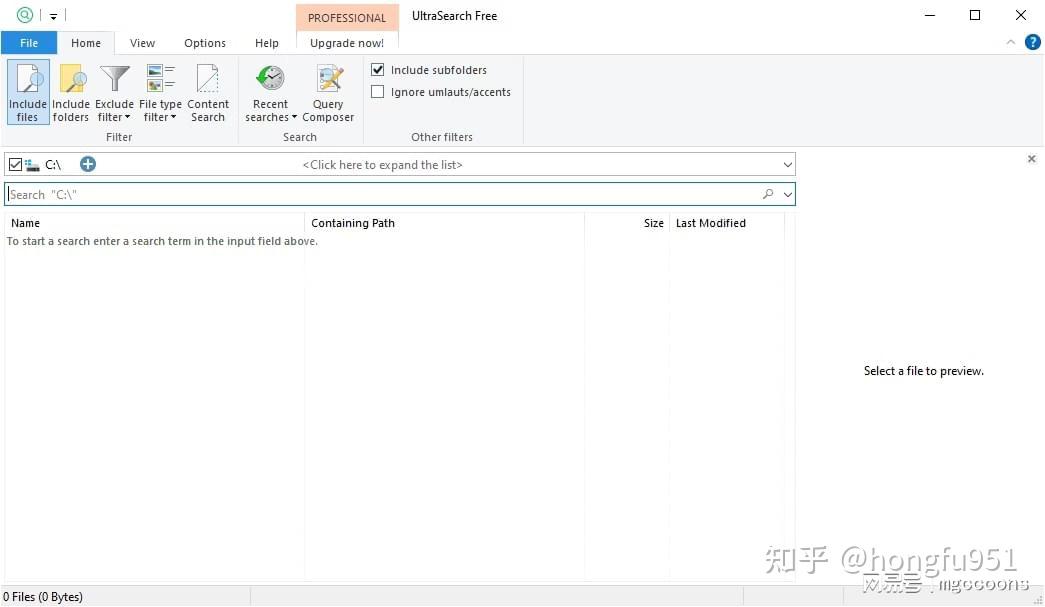
Task: Open the search field history dropdown
Action: pyautogui.click(x=788, y=195)
